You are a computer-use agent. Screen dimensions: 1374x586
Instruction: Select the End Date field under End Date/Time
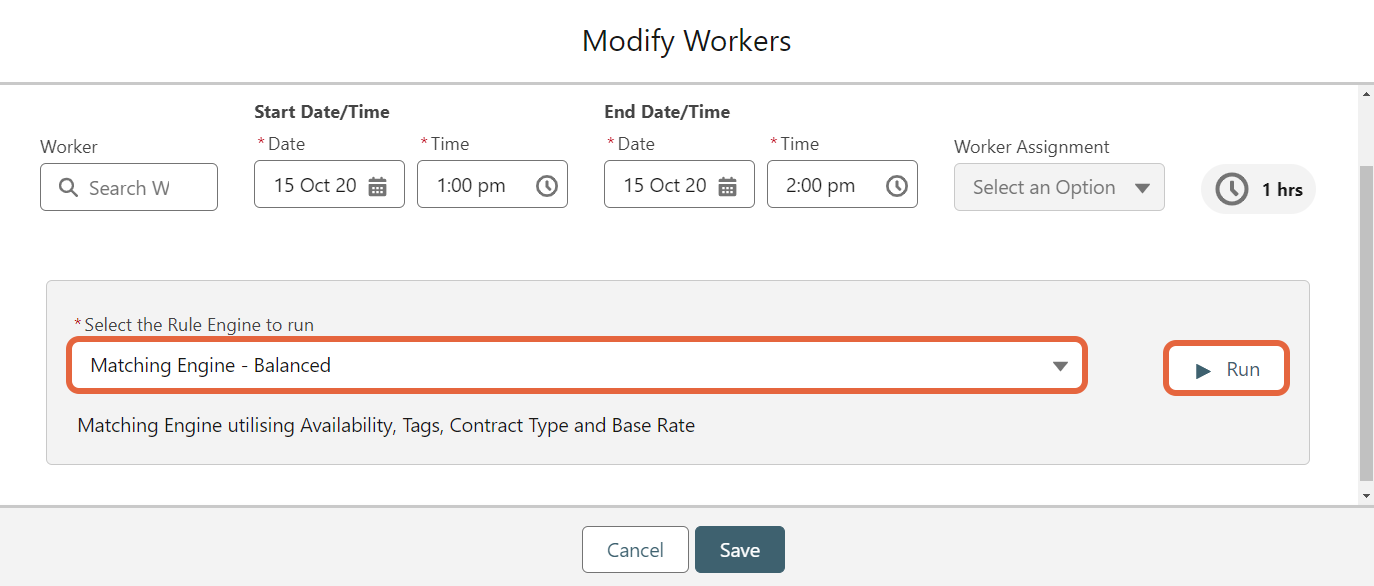pos(665,184)
